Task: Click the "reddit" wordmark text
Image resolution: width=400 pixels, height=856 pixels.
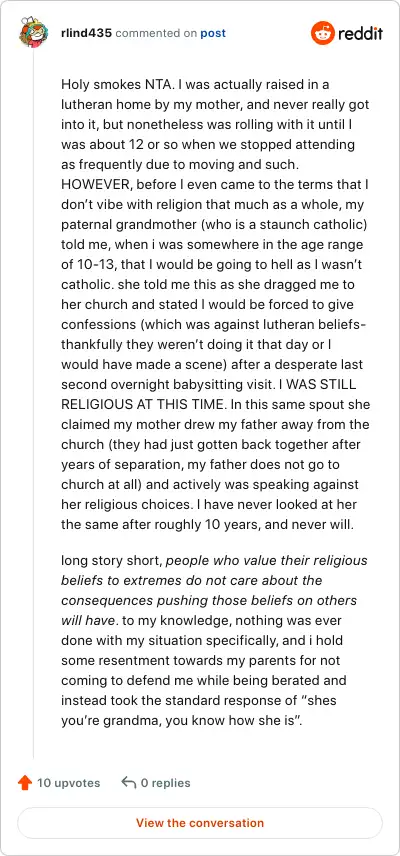Action: pos(360,33)
